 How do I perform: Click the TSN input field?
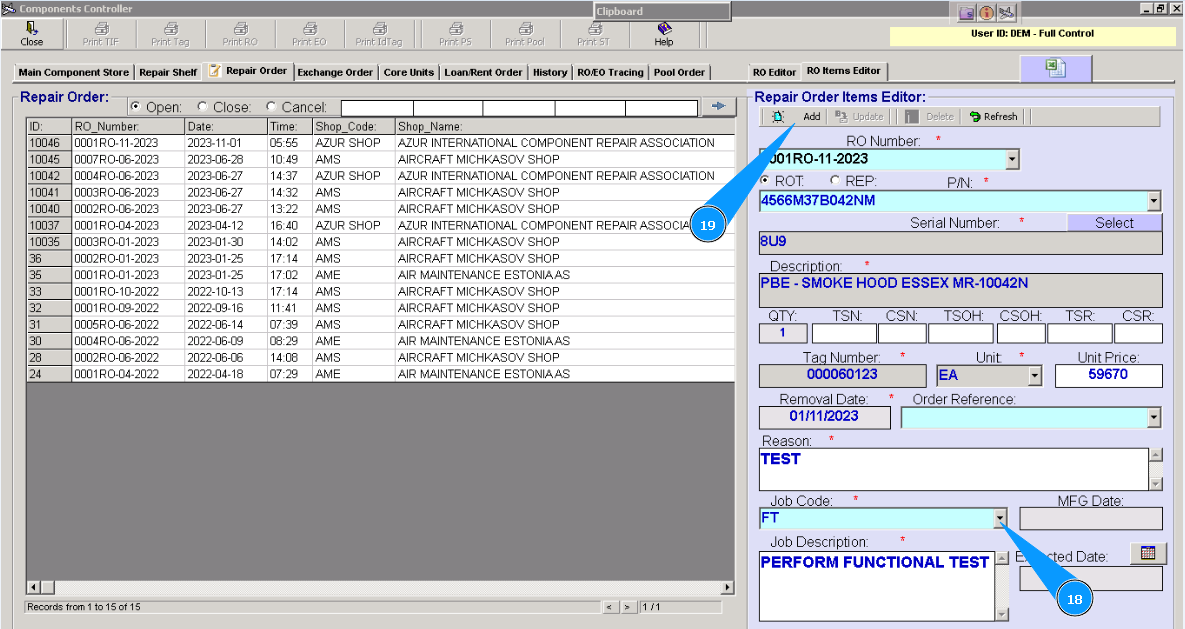pyautogui.click(x=843, y=333)
